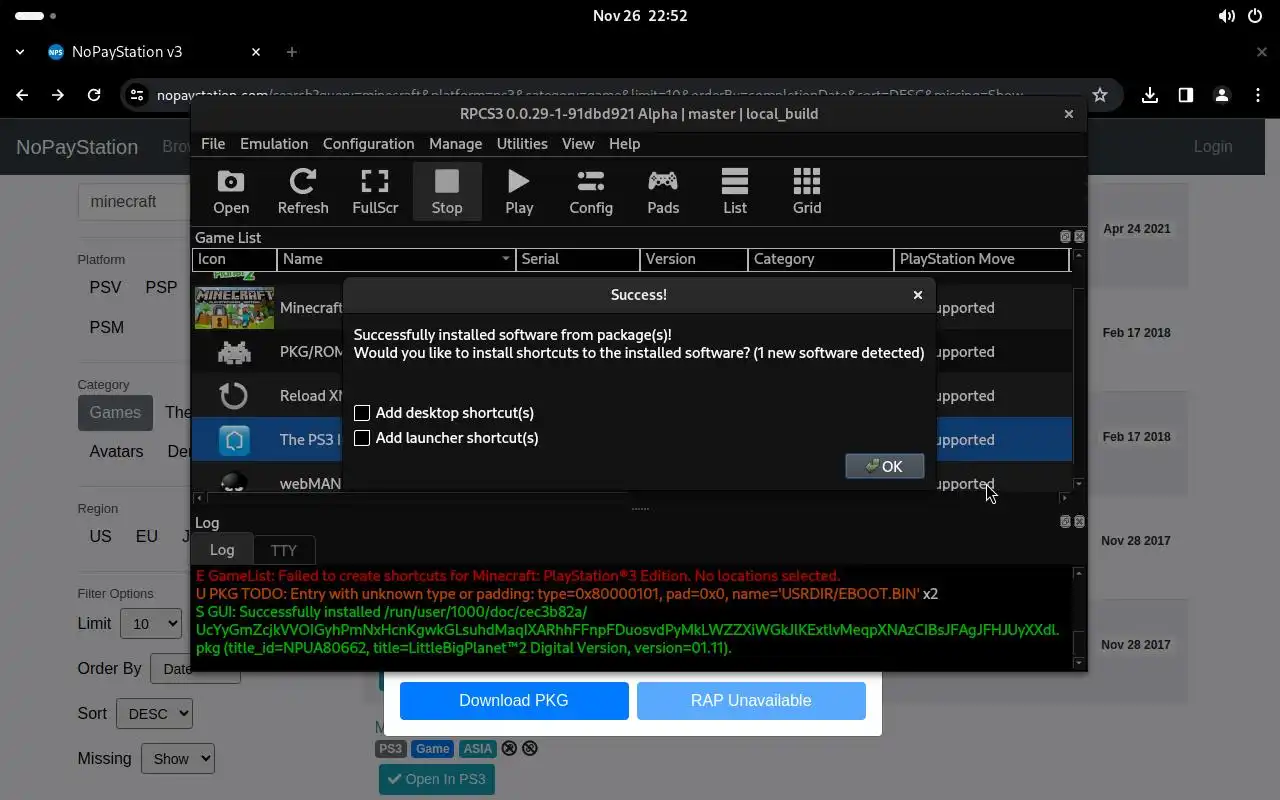The image size is (1280, 800).
Task: Bookmark this page with the star icon
Action: pos(1100,95)
